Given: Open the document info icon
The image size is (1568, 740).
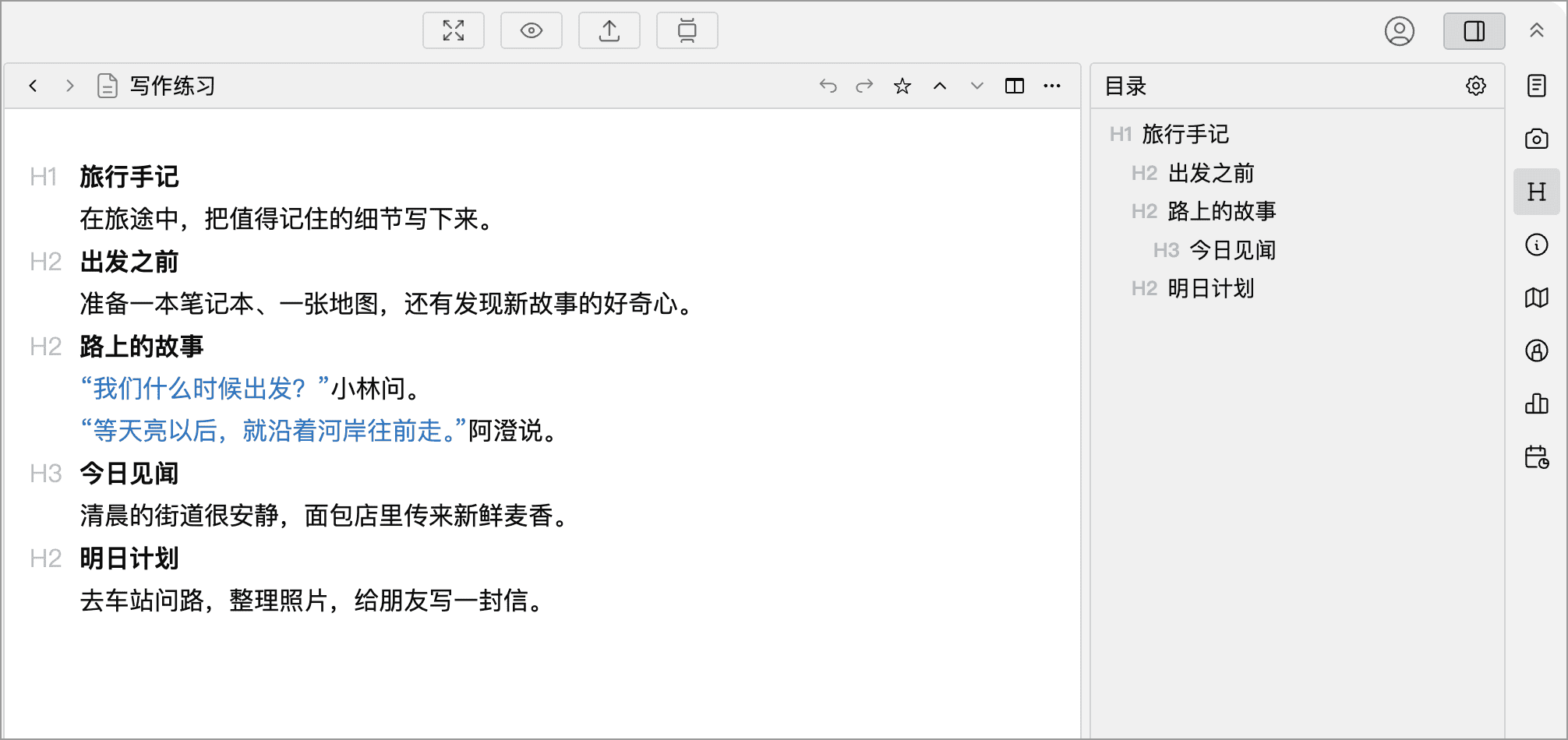Looking at the screenshot, I should pos(1537,245).
